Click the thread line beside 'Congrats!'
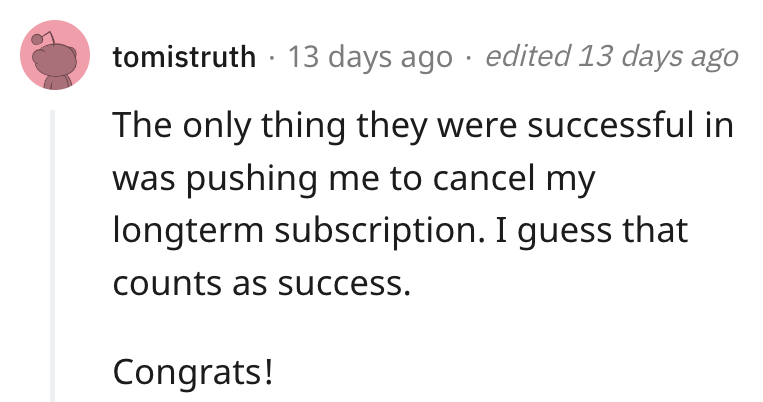Image resolution: width=763 pixels, height=402 pixels. pos(53,371)
